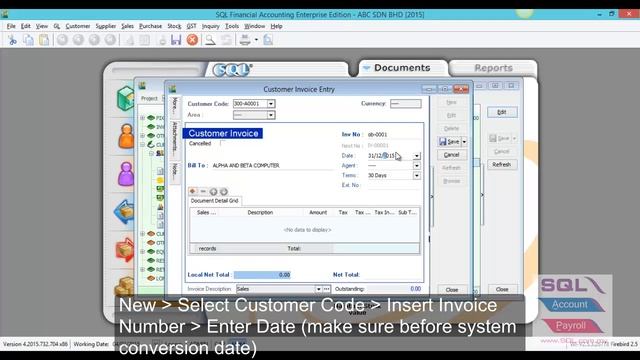Click Close button in the background window

[502, 289]
